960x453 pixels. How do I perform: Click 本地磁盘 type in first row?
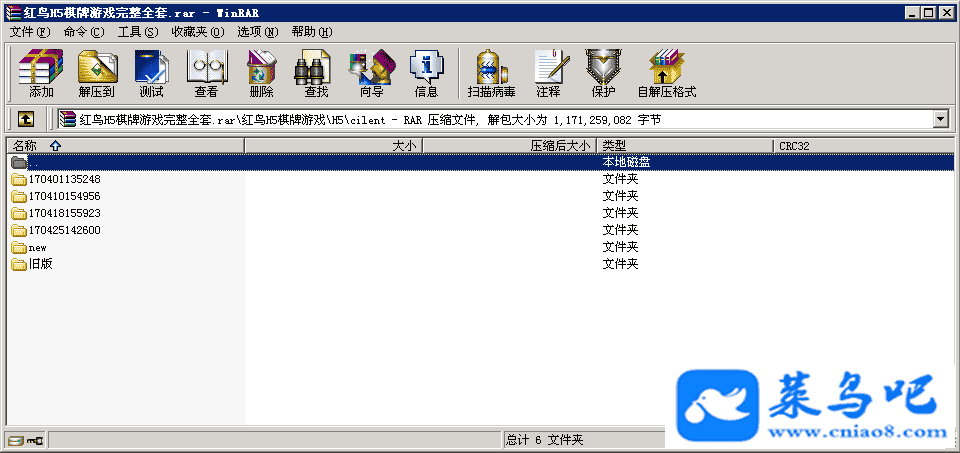(626, 163)
